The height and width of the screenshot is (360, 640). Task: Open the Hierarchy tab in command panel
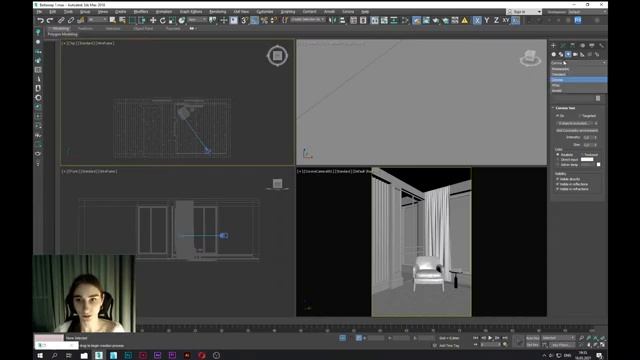pos(572,45)
